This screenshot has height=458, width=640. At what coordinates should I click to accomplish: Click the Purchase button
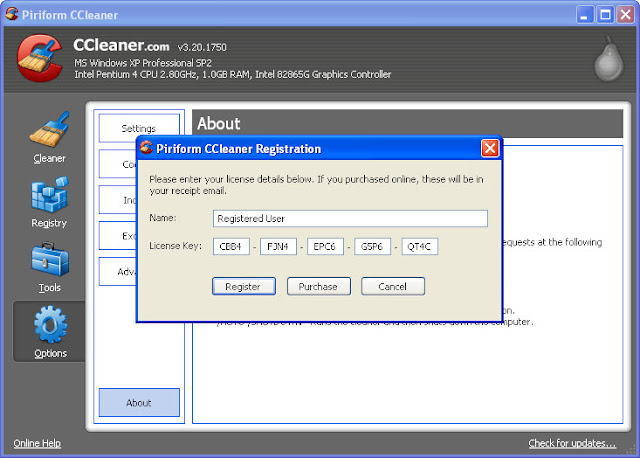point(318,286)
